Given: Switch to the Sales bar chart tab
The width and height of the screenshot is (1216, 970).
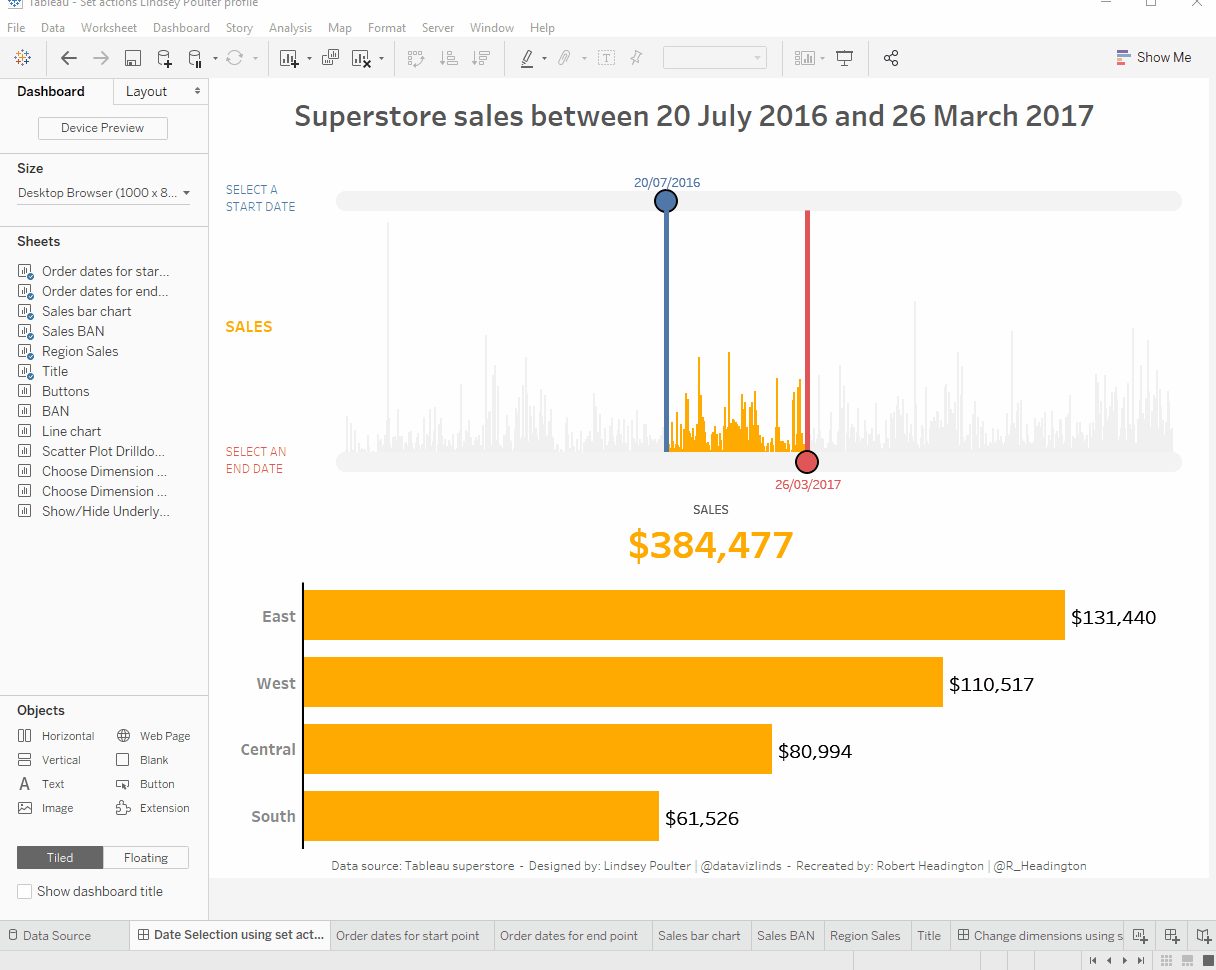Looking at the screenshot, I should (x=699, y=936).
